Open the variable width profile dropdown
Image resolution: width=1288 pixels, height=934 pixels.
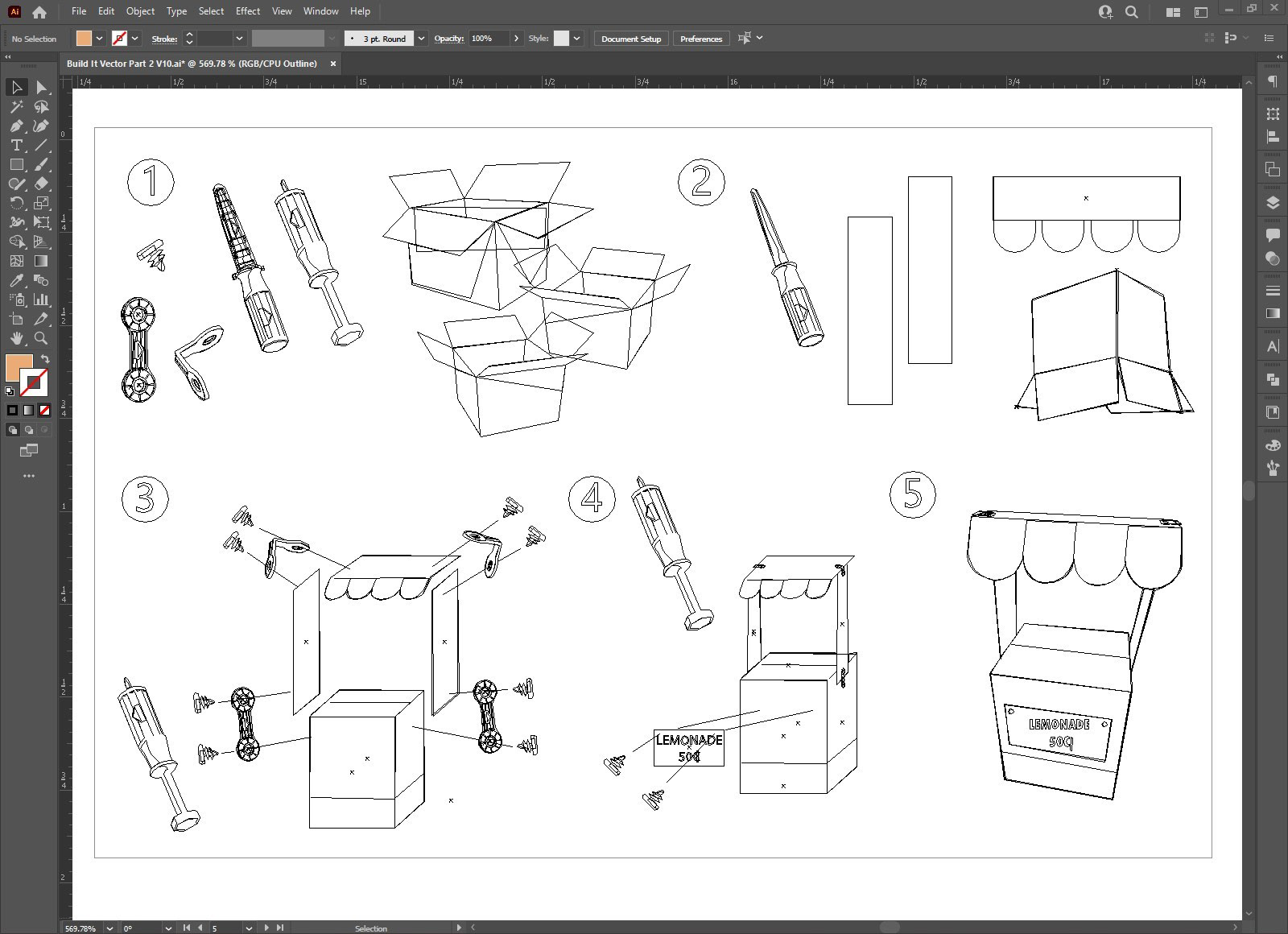(331, 39)
